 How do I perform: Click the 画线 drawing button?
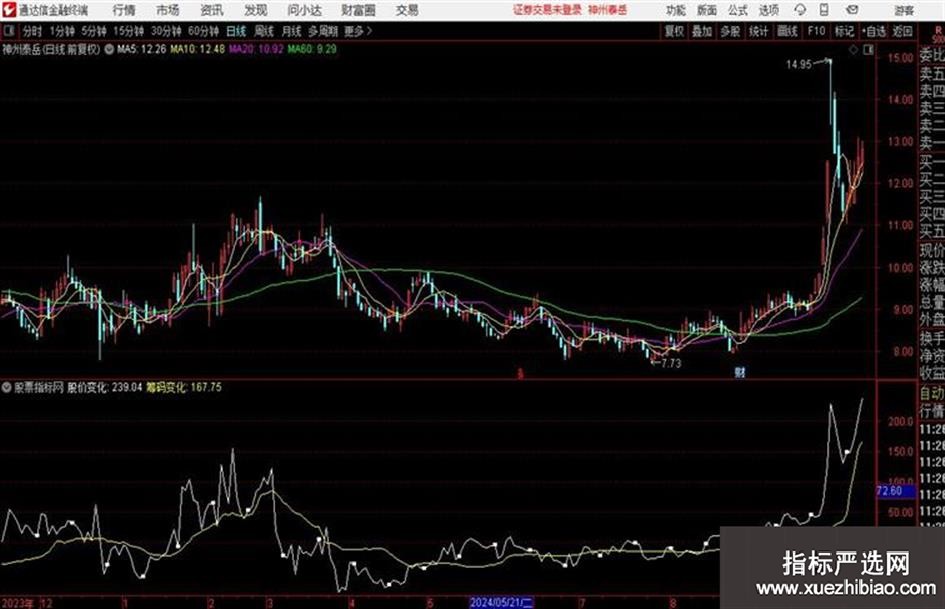pyautogui.click(x=787, y=31)
